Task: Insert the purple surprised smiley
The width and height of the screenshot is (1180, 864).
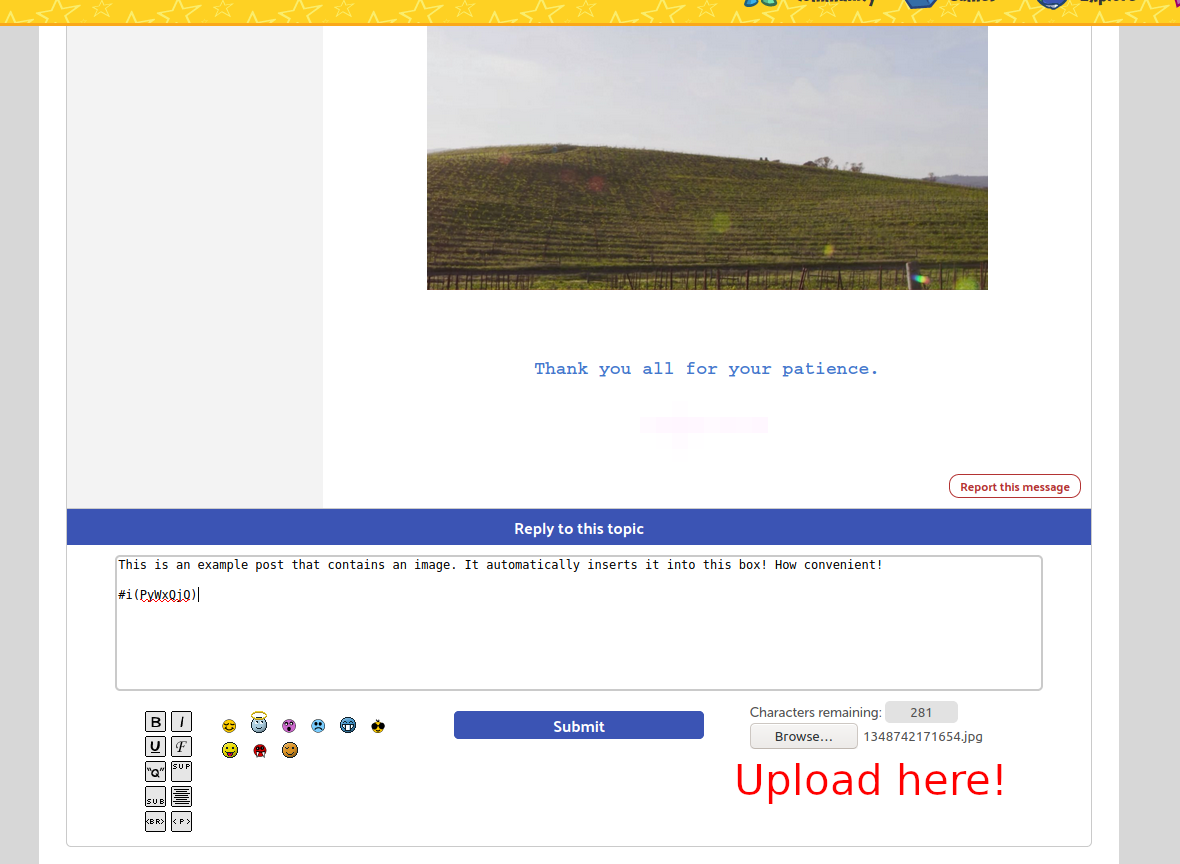Action: tap(289, 726)
